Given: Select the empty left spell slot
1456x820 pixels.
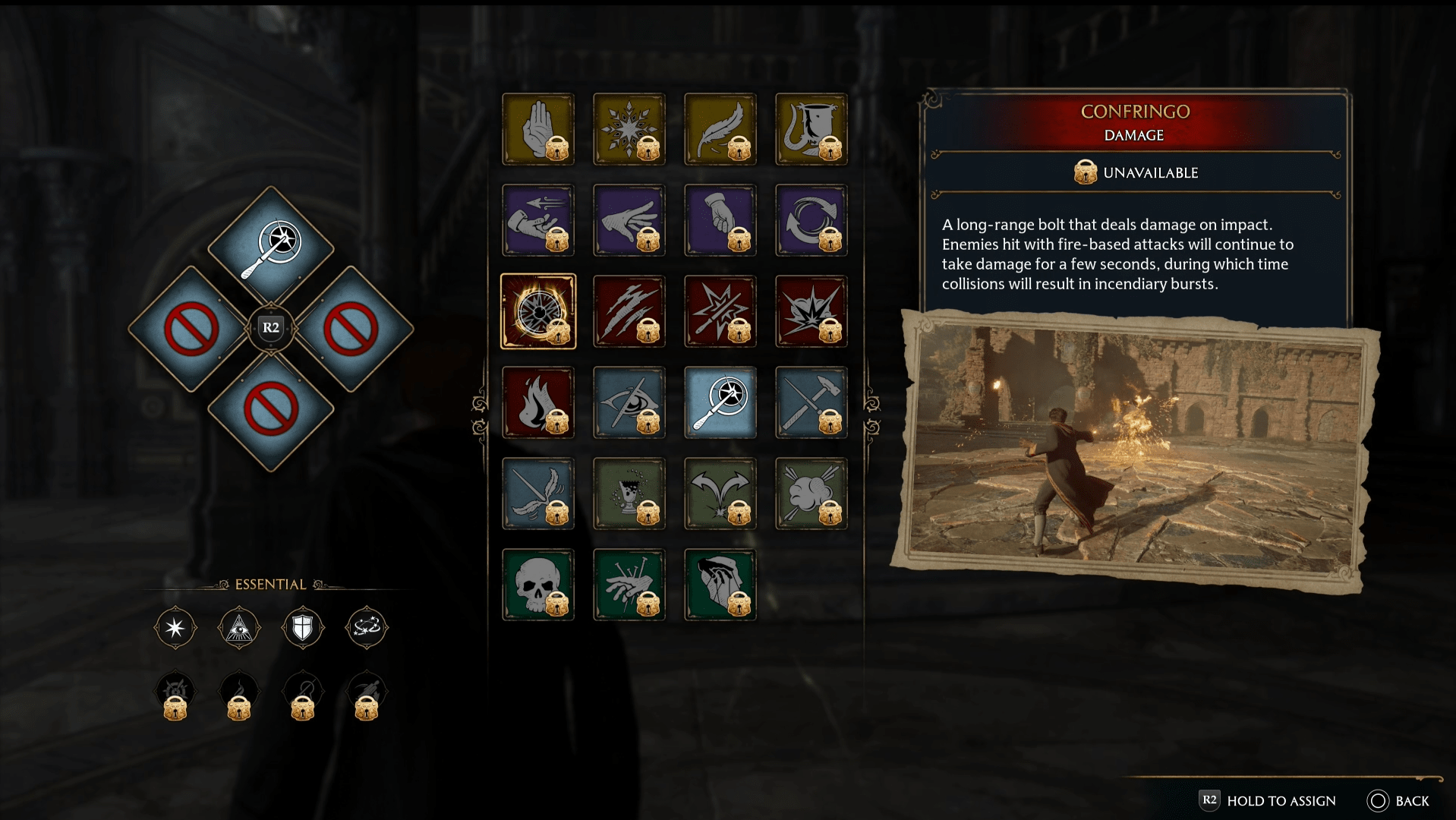Looking at the screenshot, I should [191, 329].
